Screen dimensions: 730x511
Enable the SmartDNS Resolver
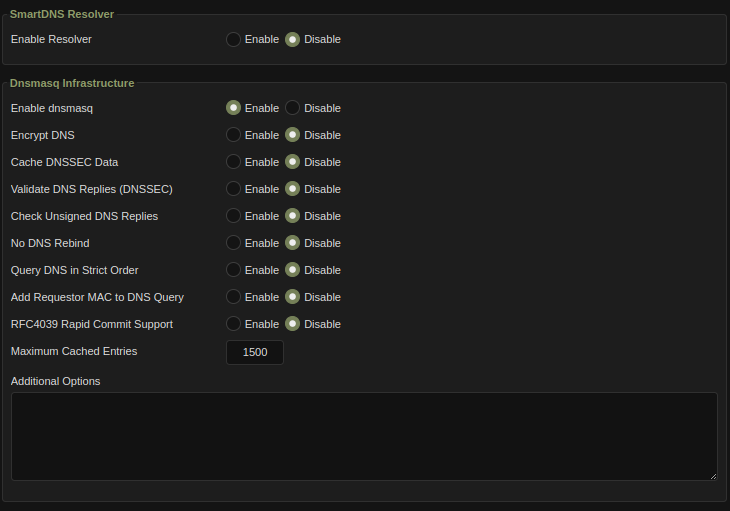coord(233,39)
